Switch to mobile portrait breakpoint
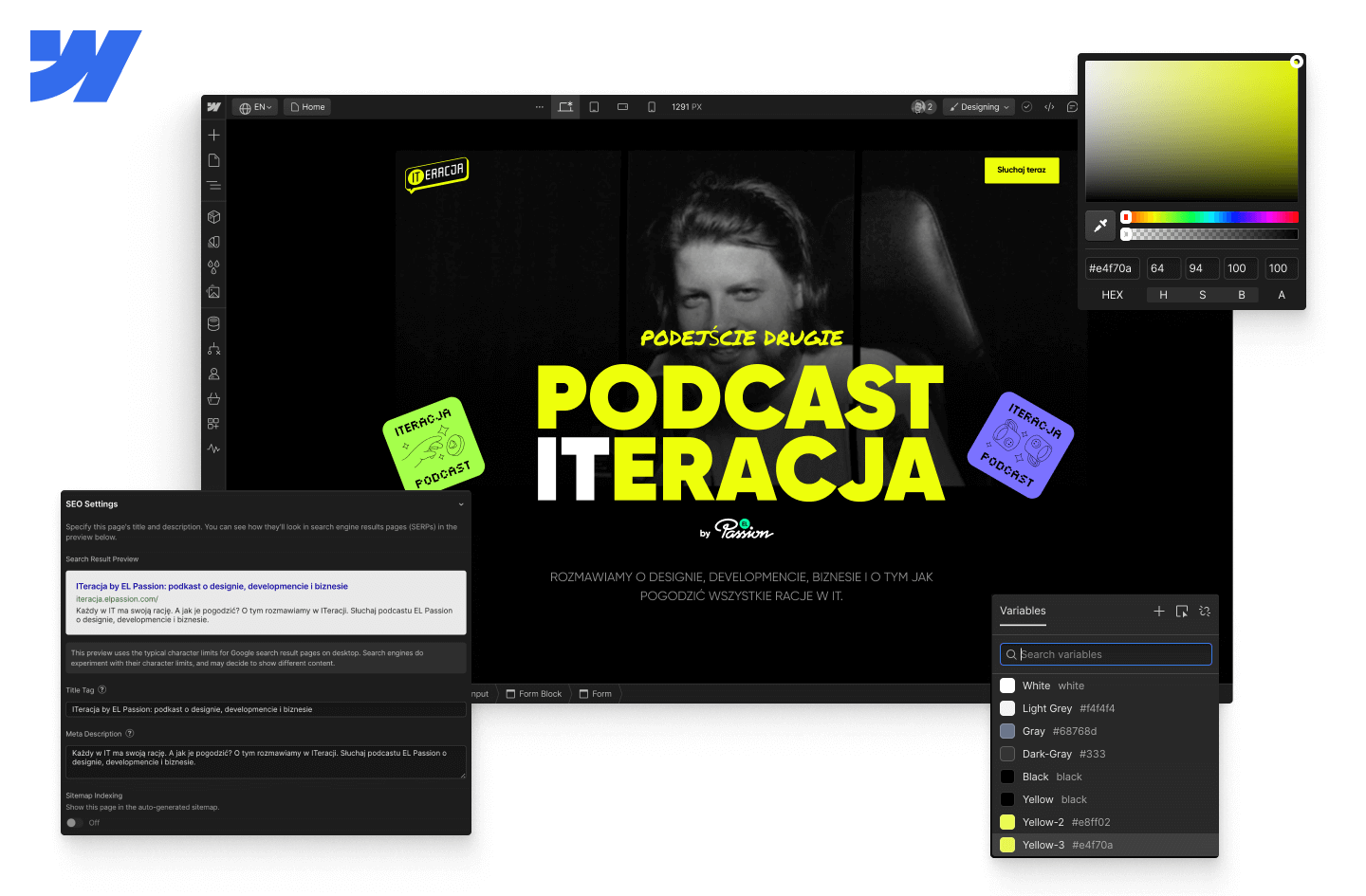The height and width of the screenshot is (896, 1366). (652, 107)
